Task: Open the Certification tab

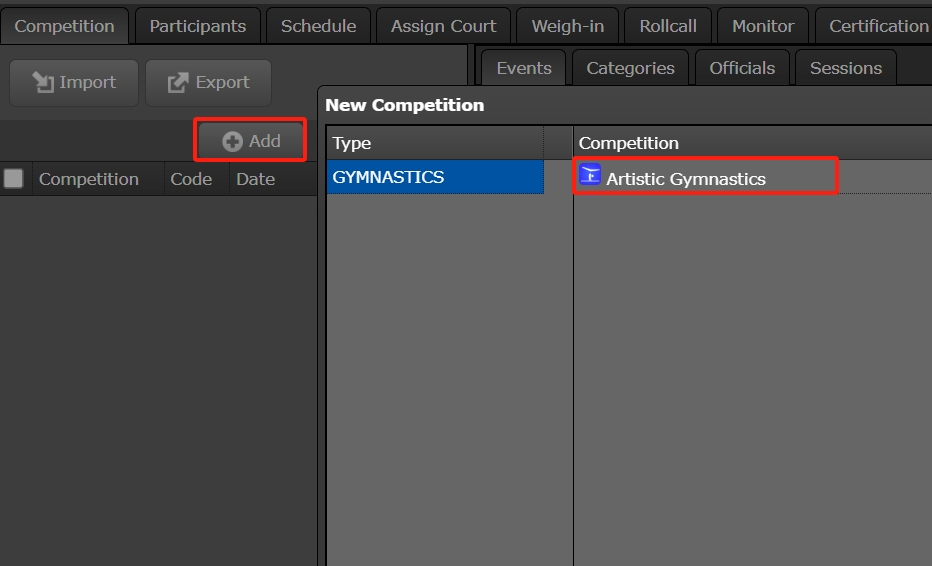Action: click(x=878, y=26)
